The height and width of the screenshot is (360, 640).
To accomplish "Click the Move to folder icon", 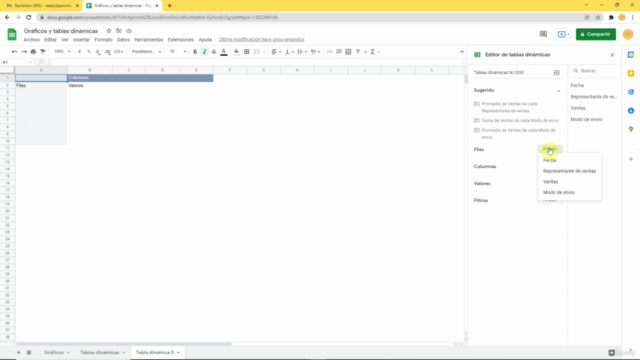I will 119,31.
